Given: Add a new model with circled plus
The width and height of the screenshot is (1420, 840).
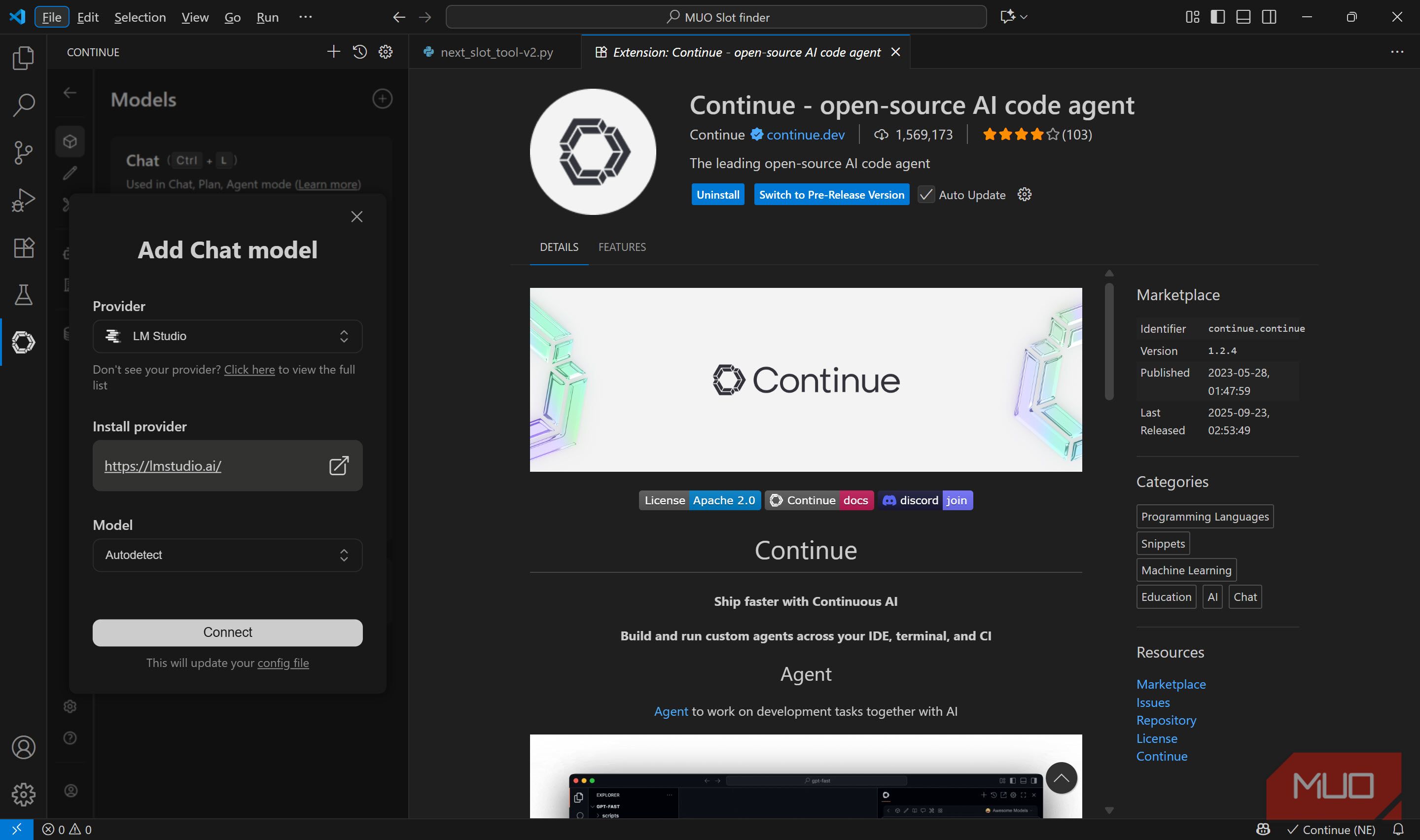Looking at the screenshot, I should (x=383, y=99).
